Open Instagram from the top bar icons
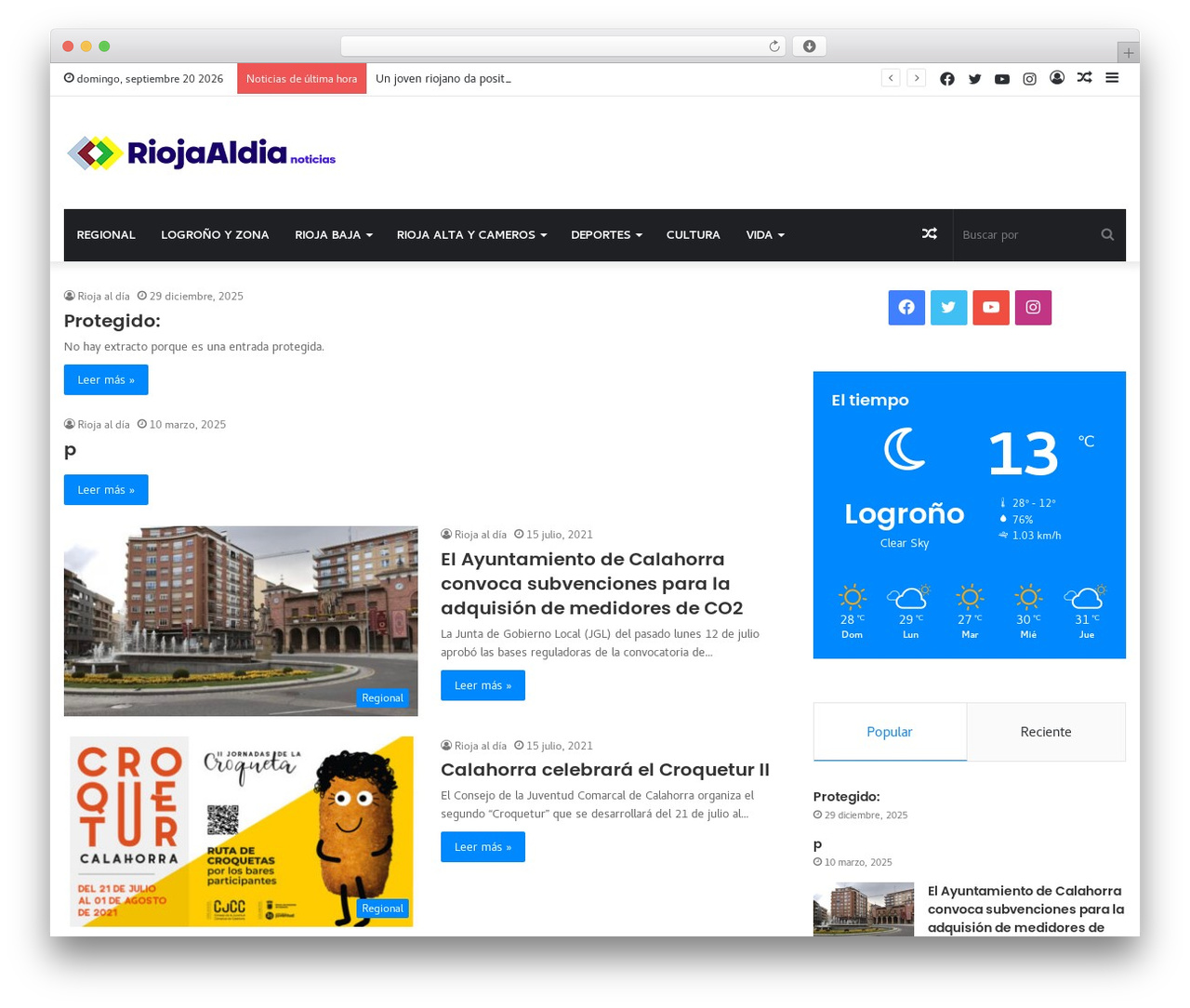Viewport: 1190px width, 1008px height. click(x=1029, y=79)
